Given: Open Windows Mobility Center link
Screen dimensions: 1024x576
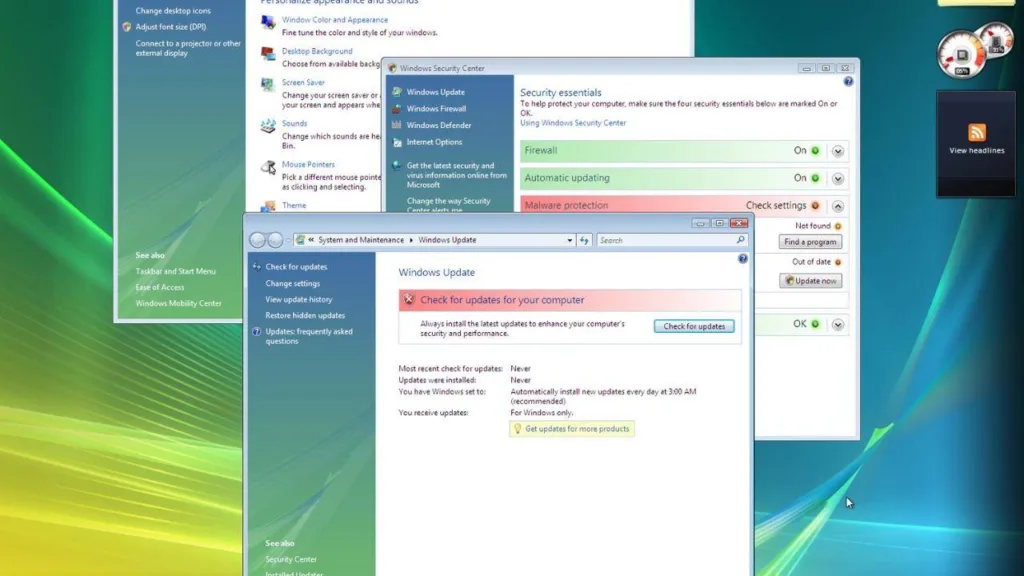Looking at the screenshot, I should 178,304.
